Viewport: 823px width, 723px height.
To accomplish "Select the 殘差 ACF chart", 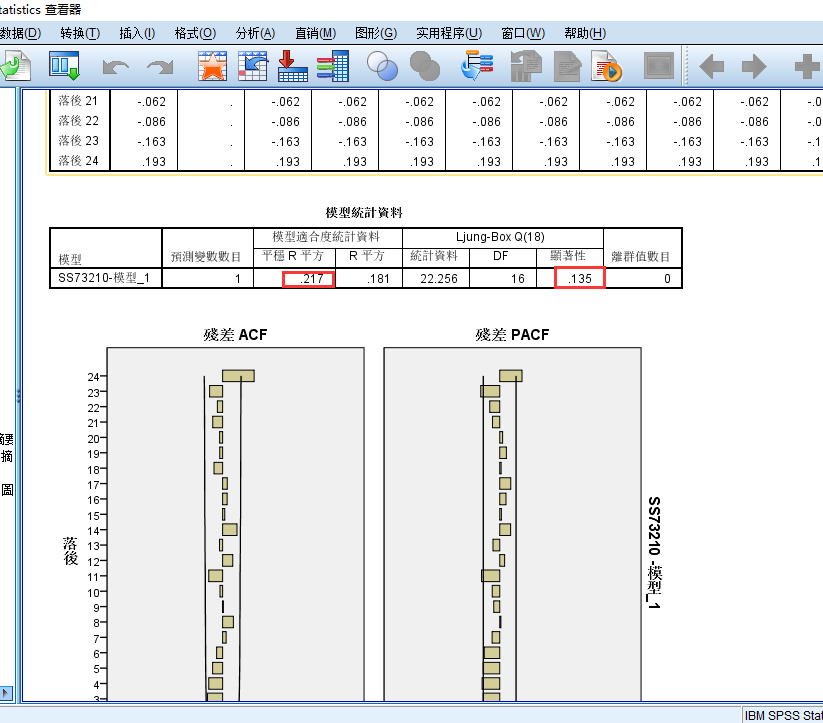I will pyautogui.click(x=234, y=520).
